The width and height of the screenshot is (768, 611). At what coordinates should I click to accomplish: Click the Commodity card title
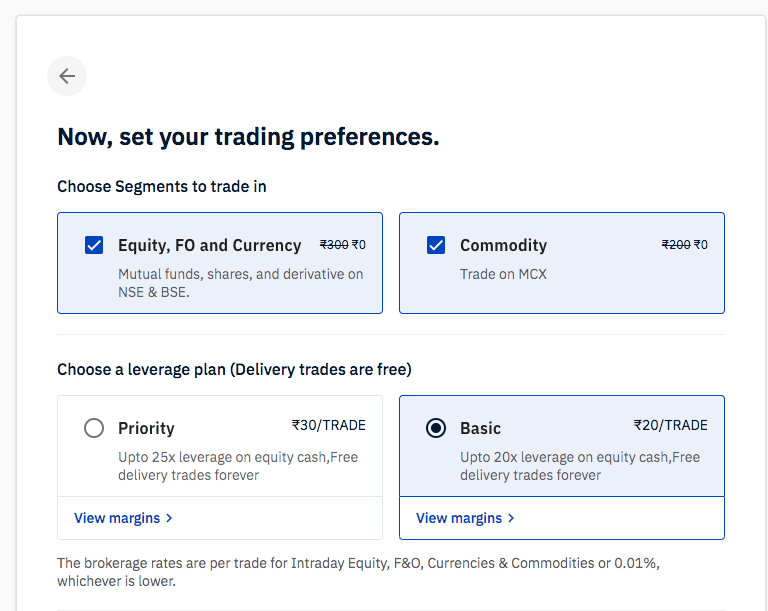[x=503, y=245]
